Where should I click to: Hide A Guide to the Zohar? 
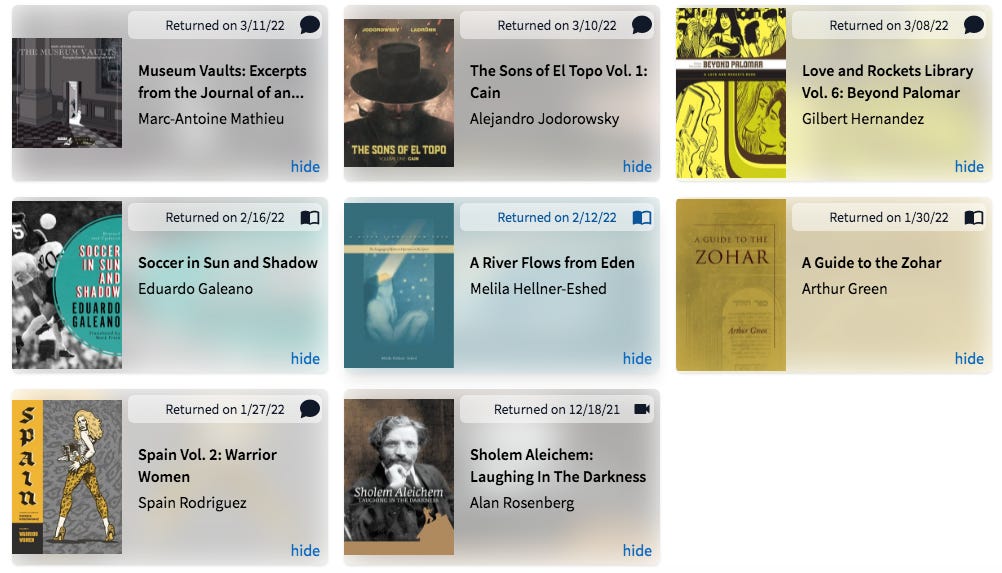tap(969, 359)
